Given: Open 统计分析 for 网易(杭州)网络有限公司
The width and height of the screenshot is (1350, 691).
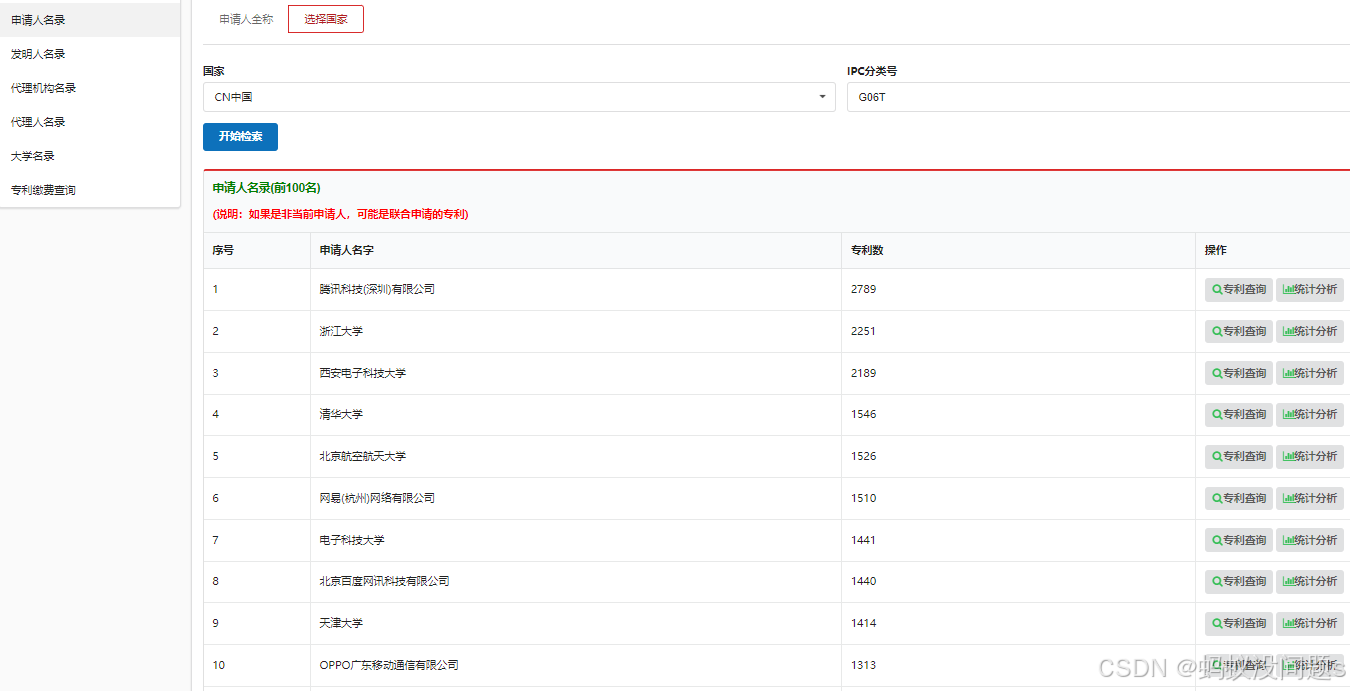Looking at the screenshot, I should pyautogui.click(x=1309, y=498).
